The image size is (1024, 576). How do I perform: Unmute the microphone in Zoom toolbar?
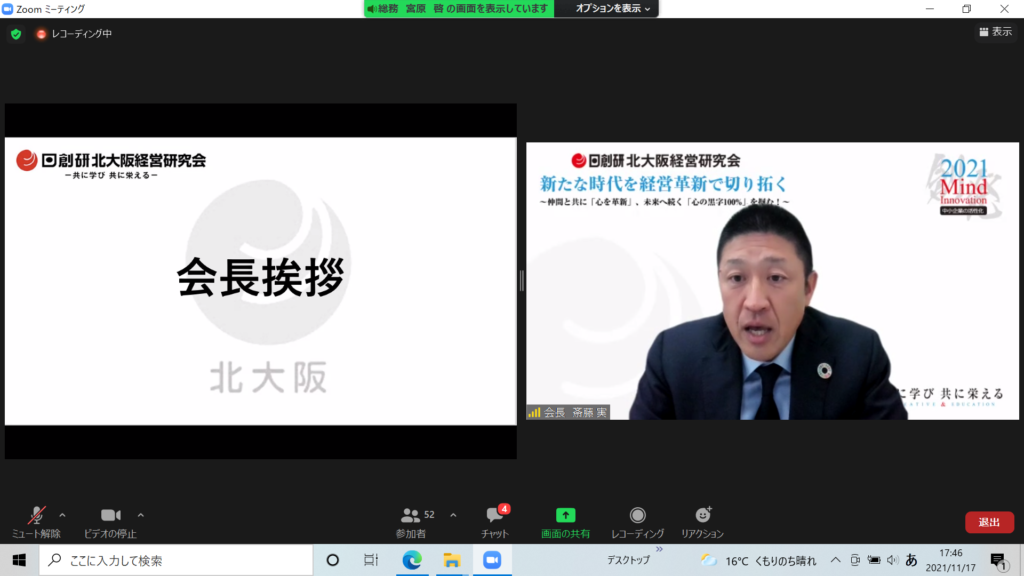click(37, 522)
